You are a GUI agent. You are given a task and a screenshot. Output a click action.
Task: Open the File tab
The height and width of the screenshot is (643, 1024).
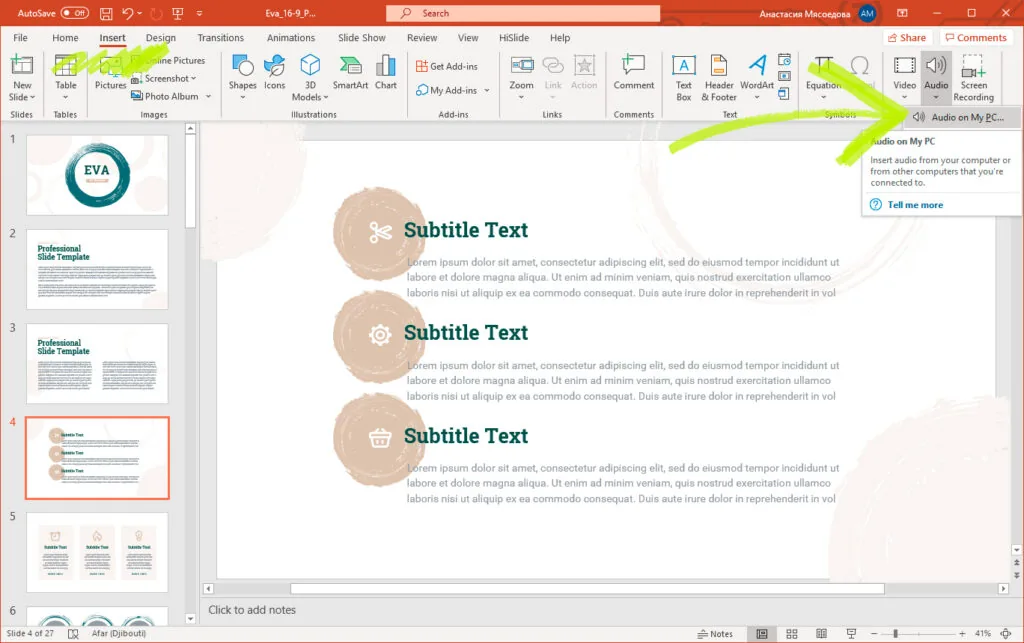(20, 38)
